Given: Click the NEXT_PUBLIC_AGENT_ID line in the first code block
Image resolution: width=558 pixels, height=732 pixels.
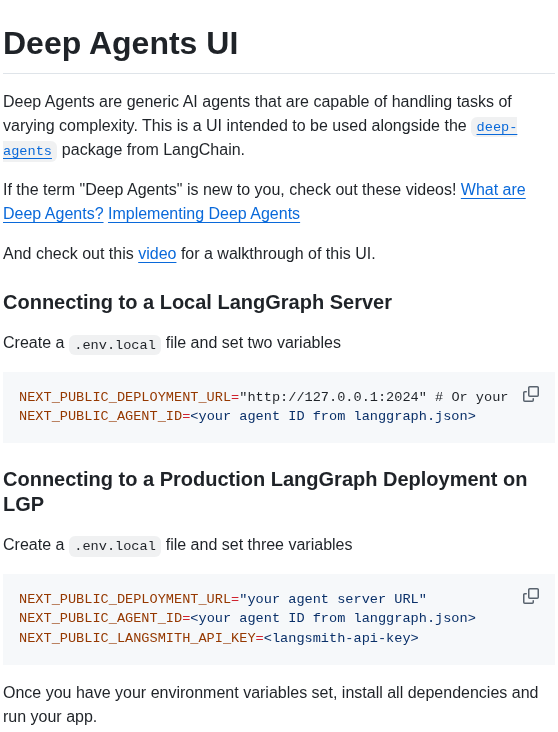Looking at the screenshot, I should pos(247,415).
